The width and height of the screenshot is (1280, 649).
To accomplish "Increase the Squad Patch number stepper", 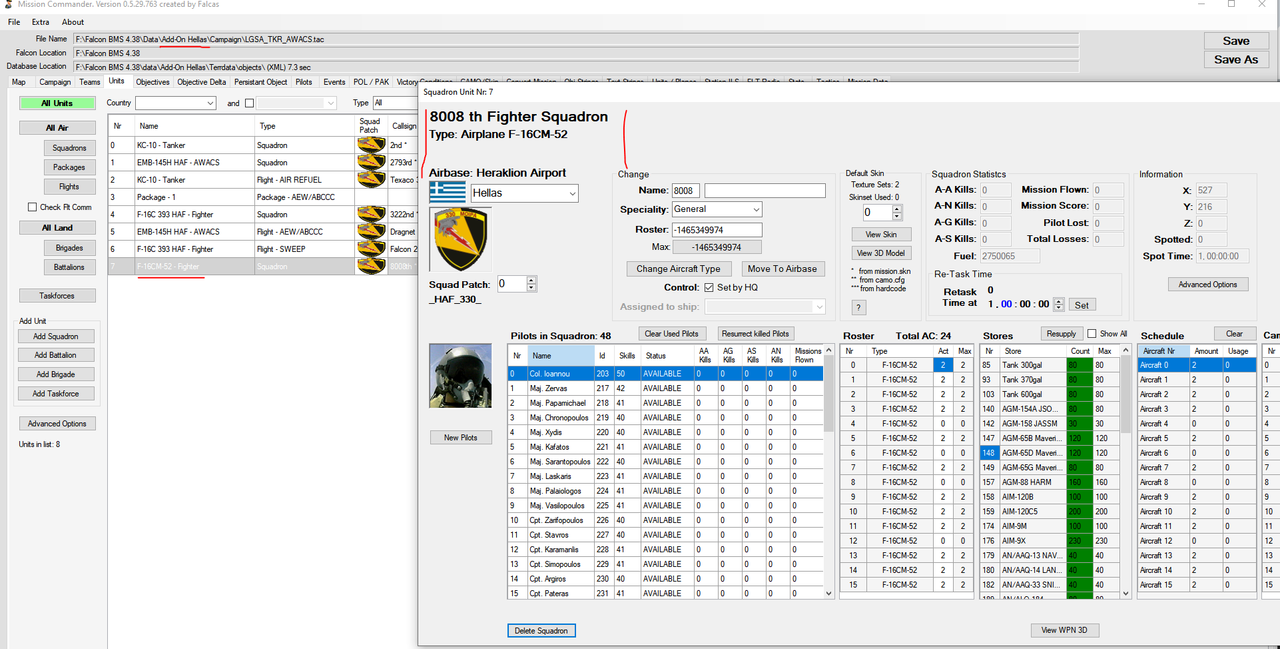I will click(x=533, y=280).
